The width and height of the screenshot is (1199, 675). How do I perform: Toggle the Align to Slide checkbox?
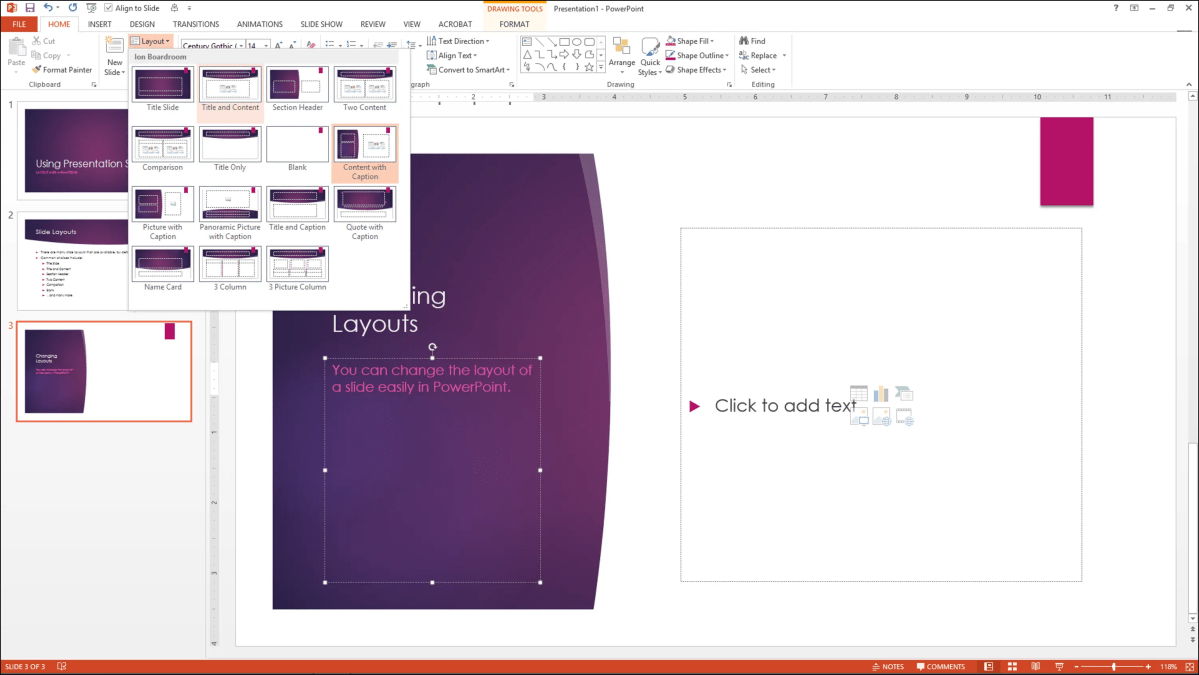(108, 8)
